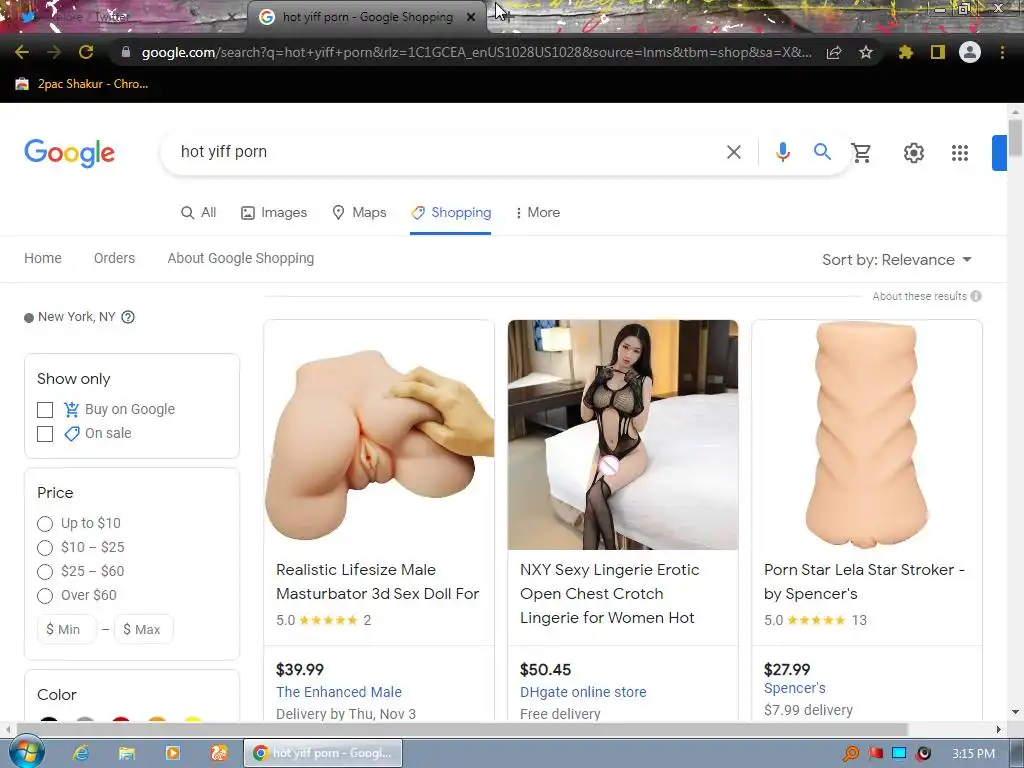Open the 2pac Shakur bookmark
1024x768 pixels.
(82, 84)
